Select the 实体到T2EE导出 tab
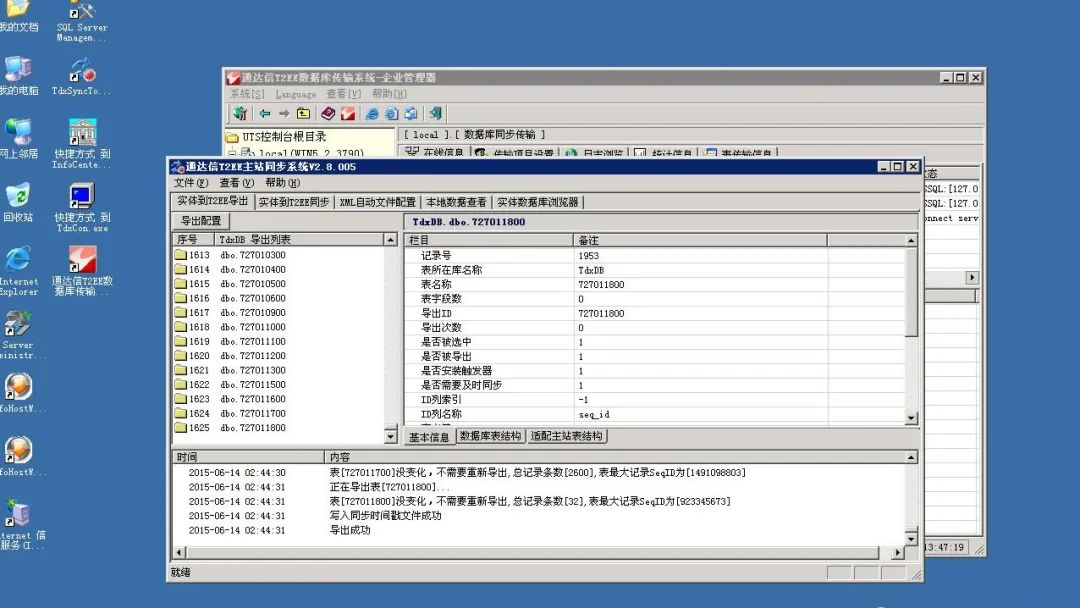This screenshot has height=608, width=1080. pos(212,201)
